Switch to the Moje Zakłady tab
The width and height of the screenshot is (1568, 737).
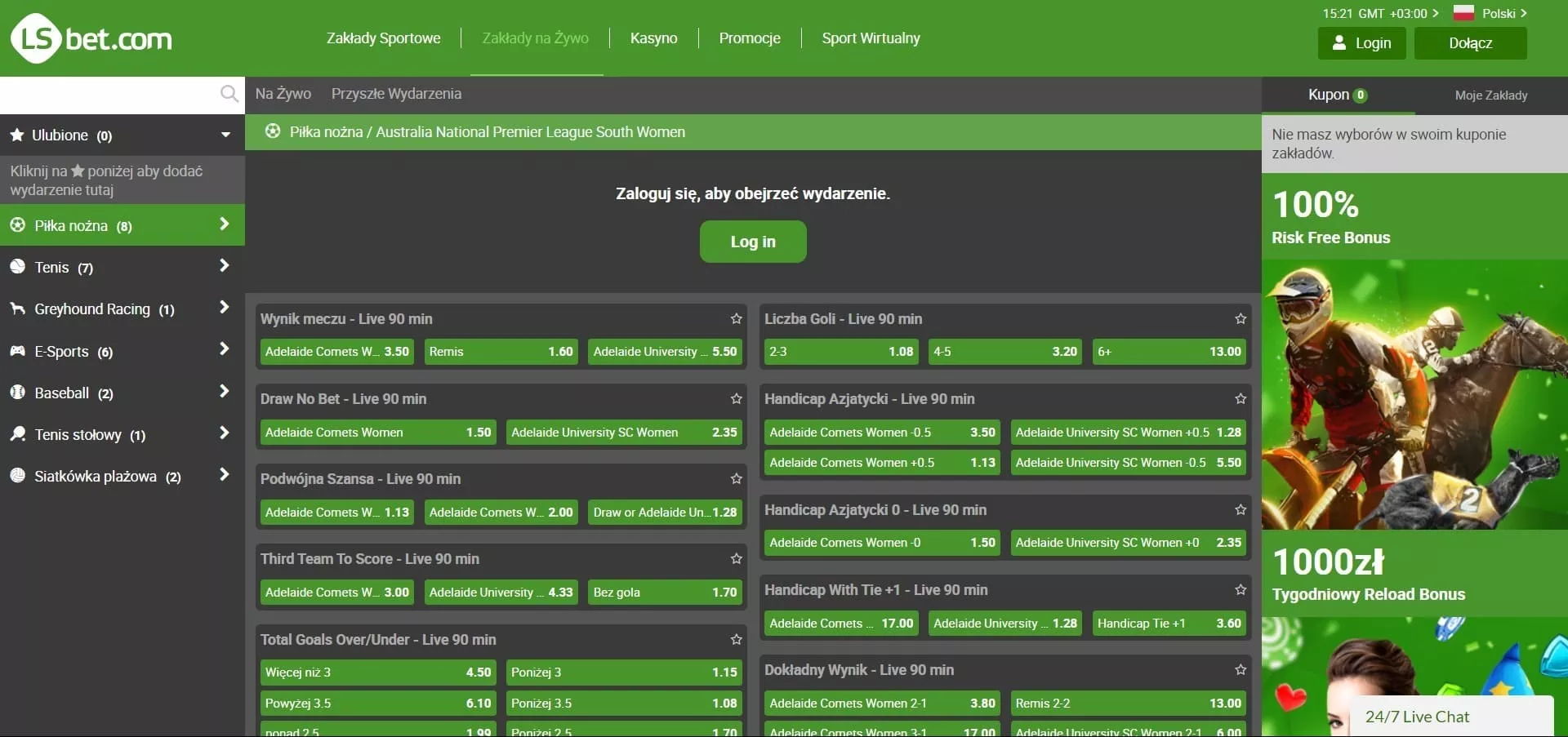point(1490,95)
